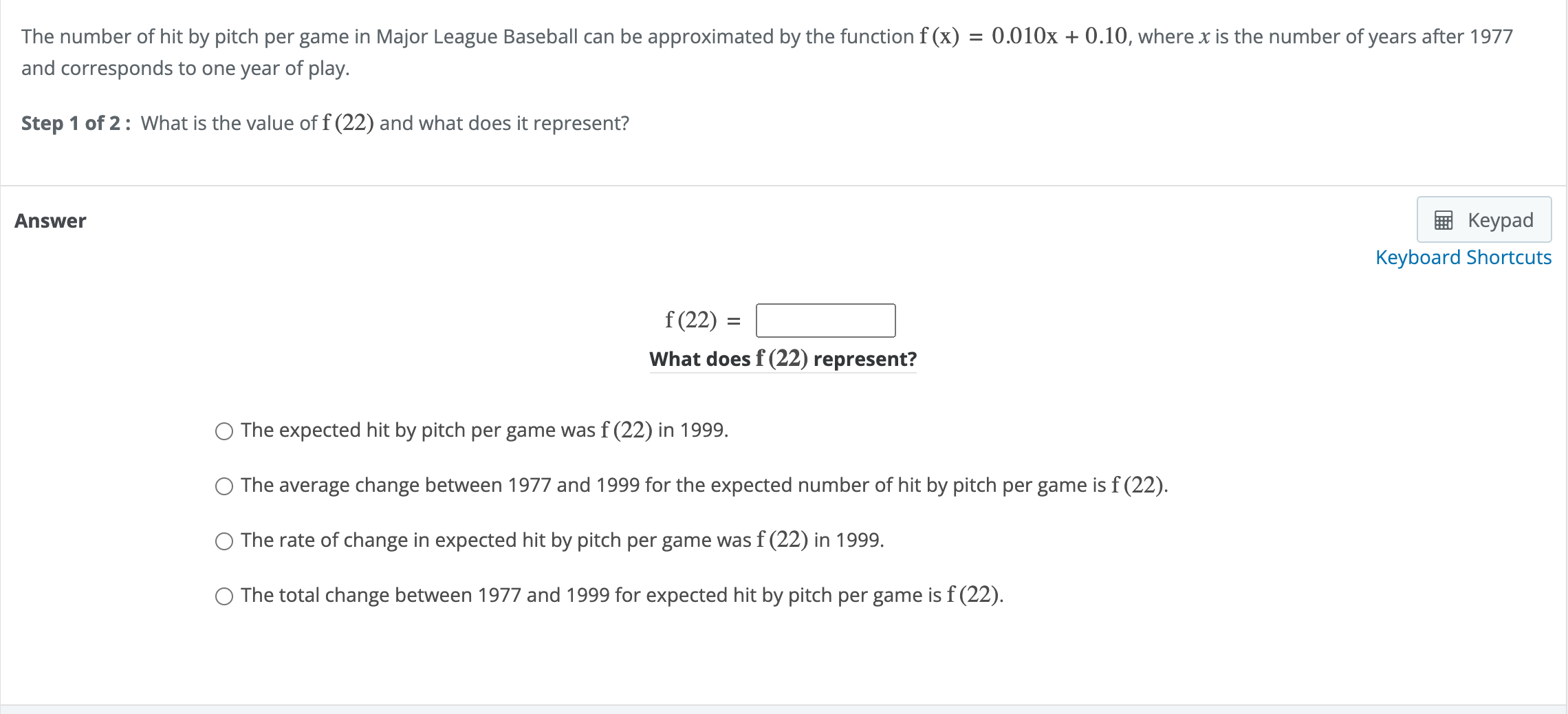Click the Step 1 of 2 label
The width and height of the screenshot is (1568, 714).
pyautogui.click(x=71, y=123)
